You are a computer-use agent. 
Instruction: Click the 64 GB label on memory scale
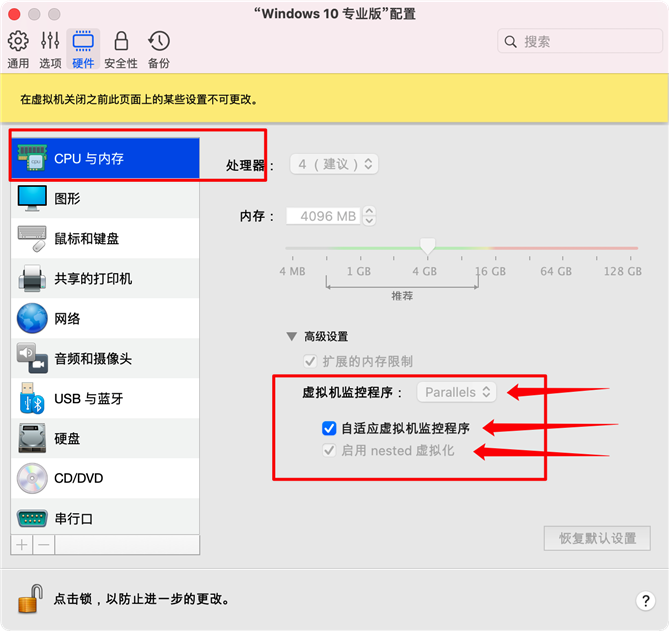[556, 271]
